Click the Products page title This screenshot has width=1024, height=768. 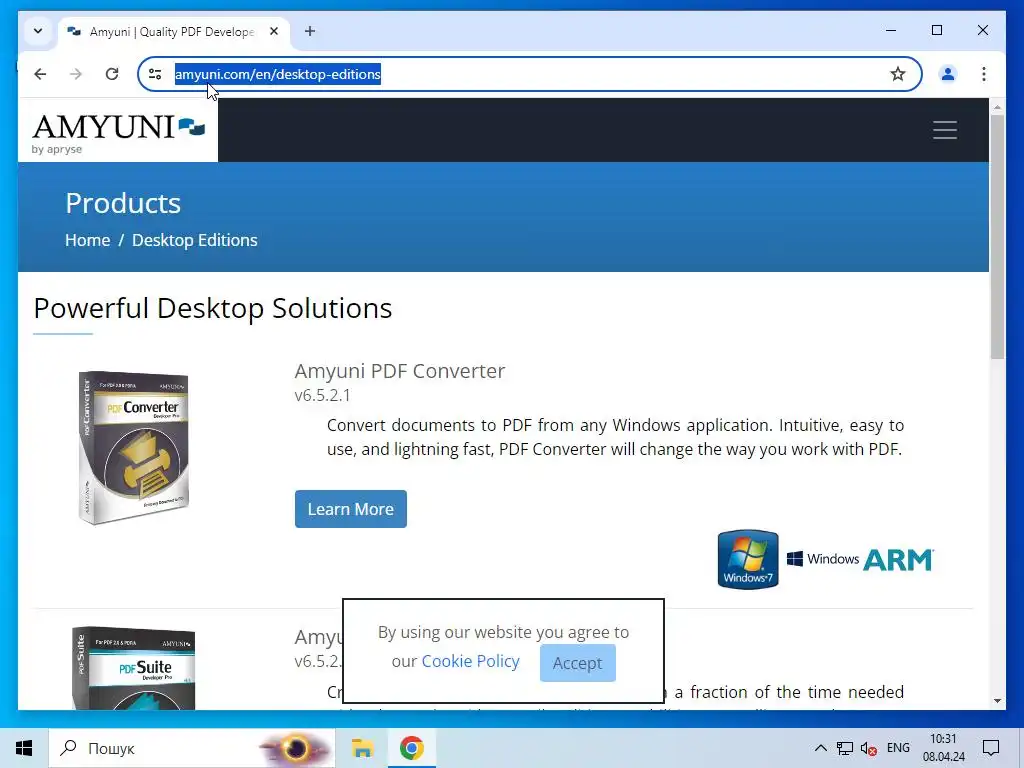(123, 203)
